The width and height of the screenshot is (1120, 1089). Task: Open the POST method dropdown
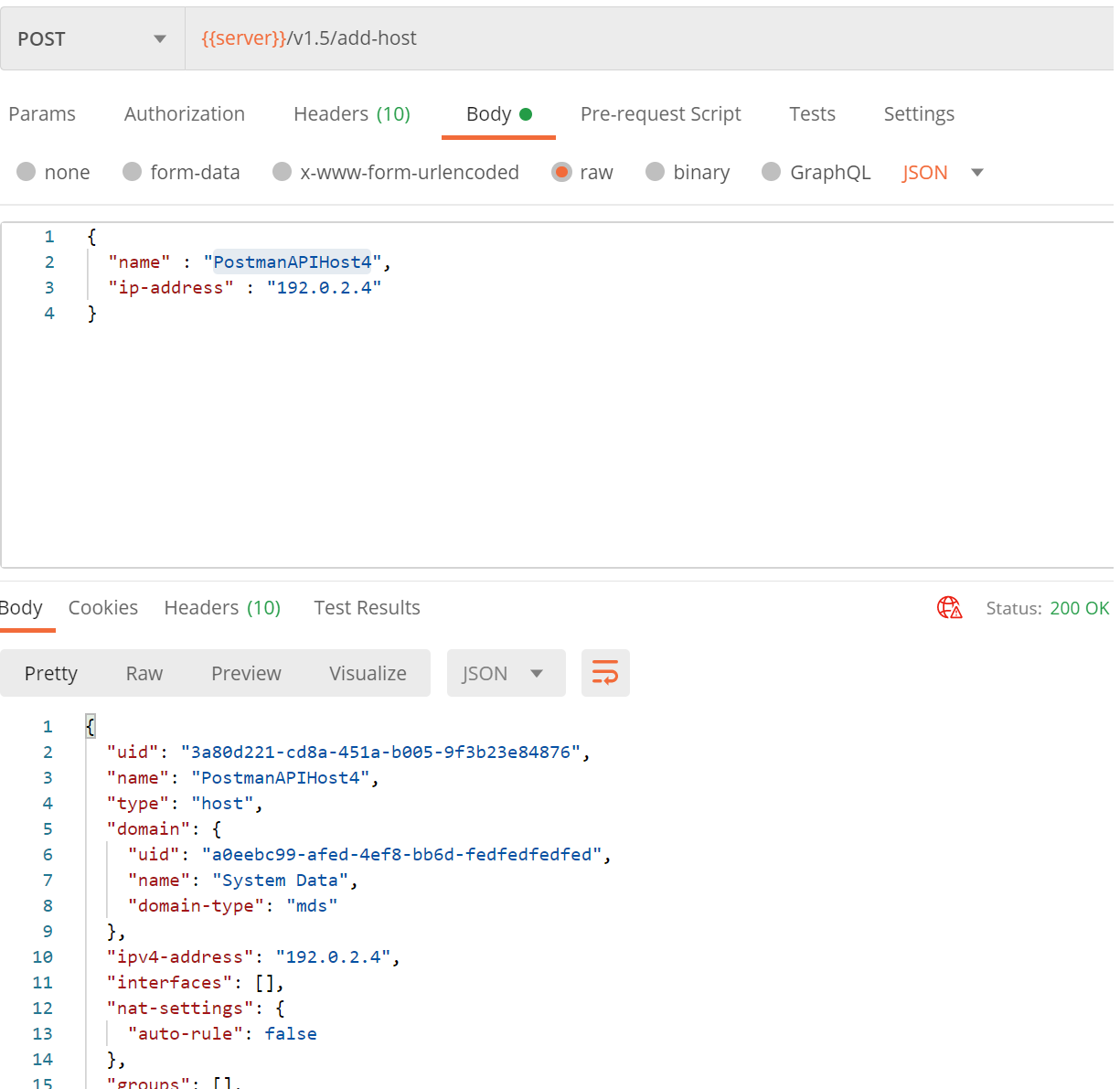[92, 38]
